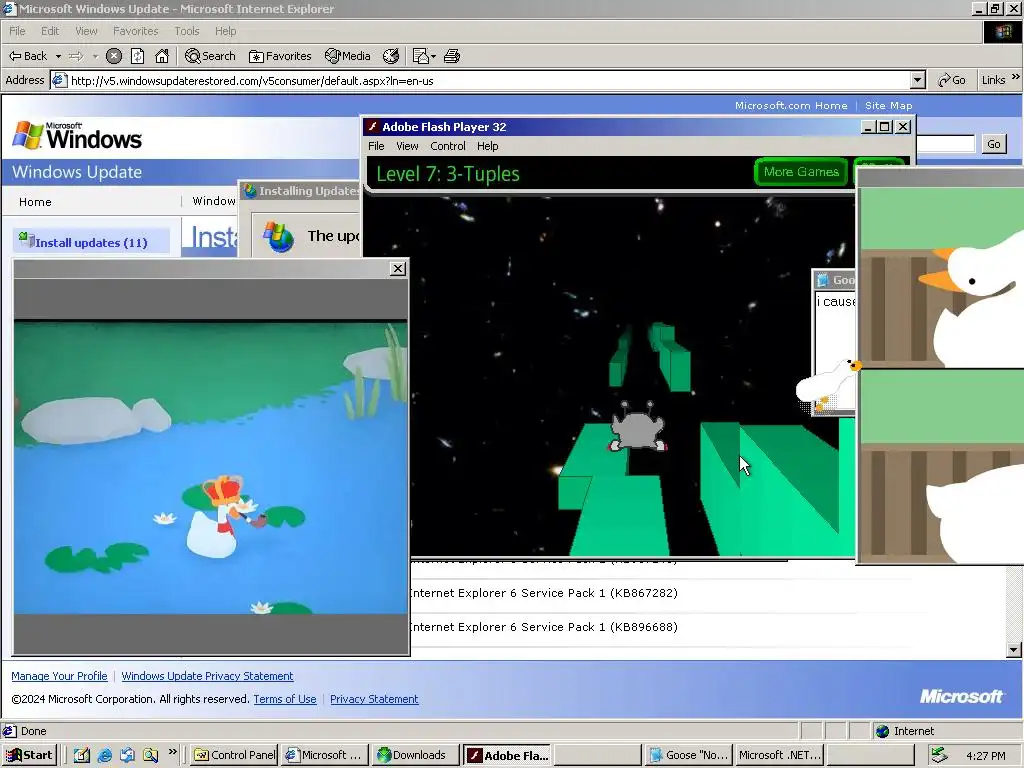Viewport: 1024px width, 768px height.
Task: Click the Go button in Windows Update search
Action: coord(993,144)
